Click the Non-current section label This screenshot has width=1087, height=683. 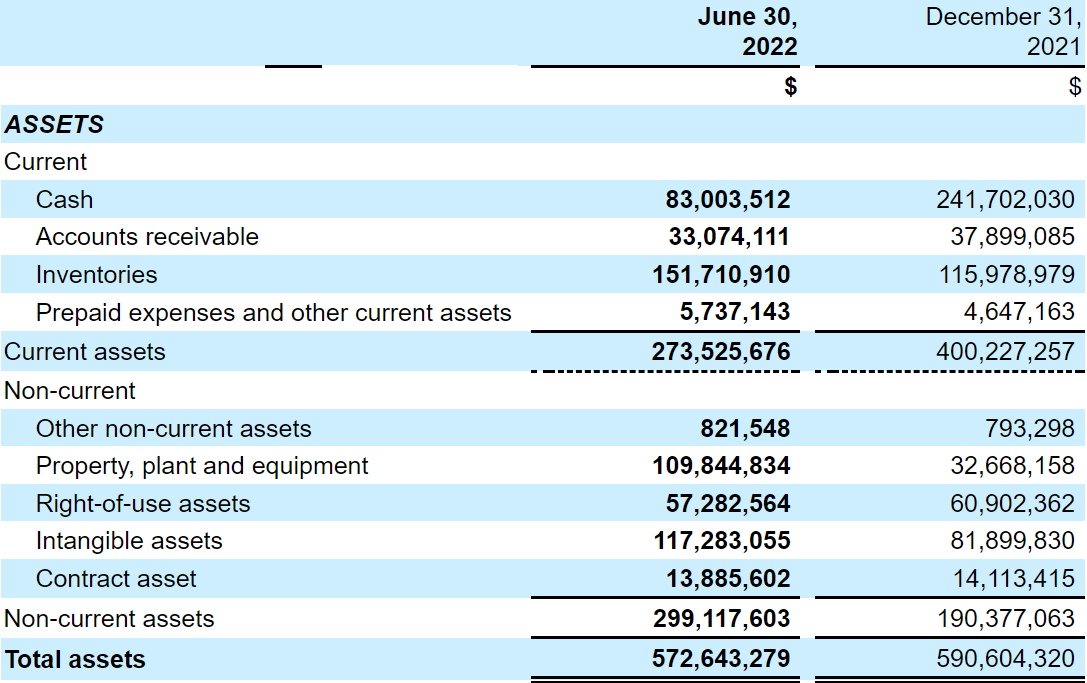70,390
